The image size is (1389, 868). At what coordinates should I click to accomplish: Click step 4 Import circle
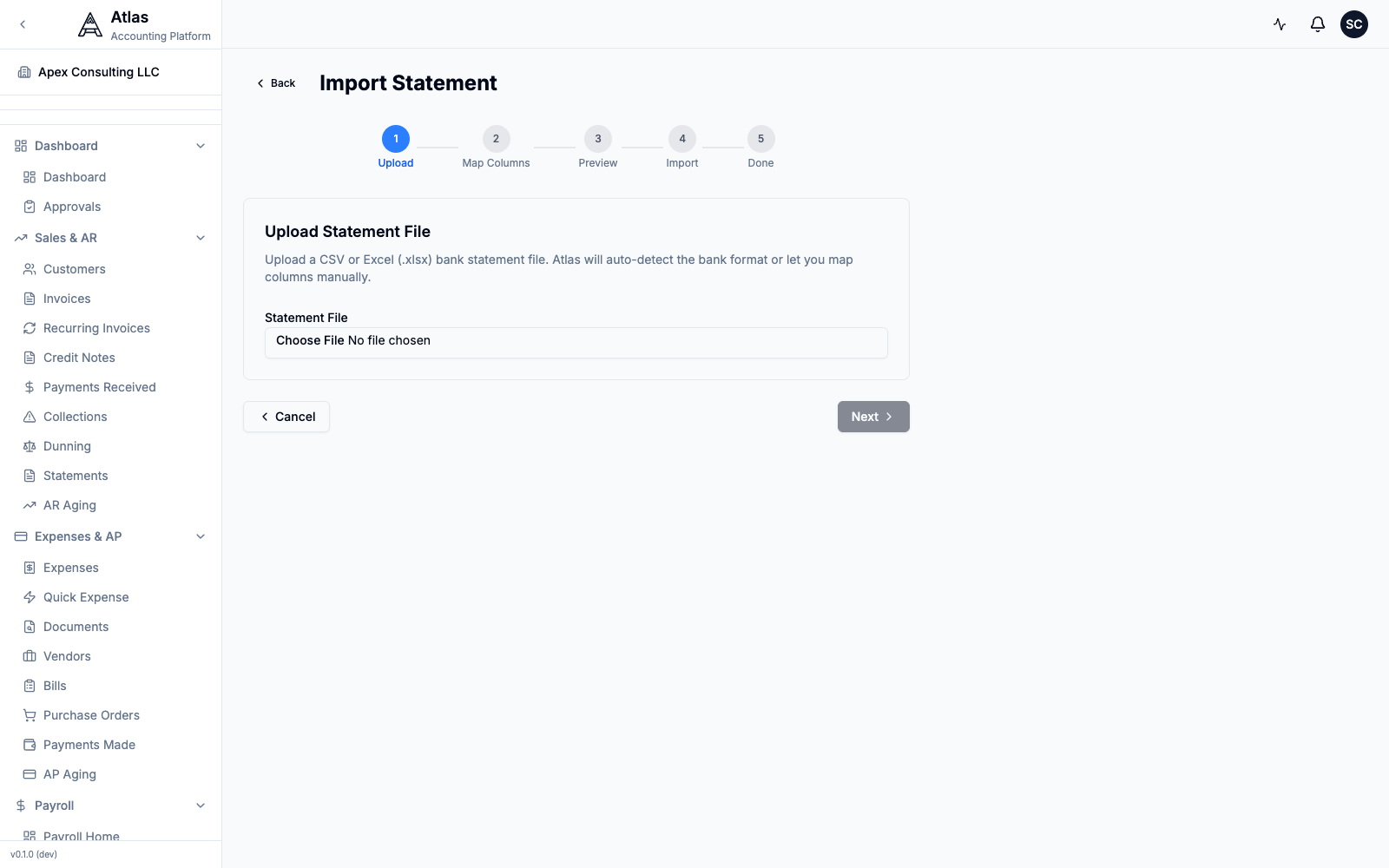[x=682, y=139]
